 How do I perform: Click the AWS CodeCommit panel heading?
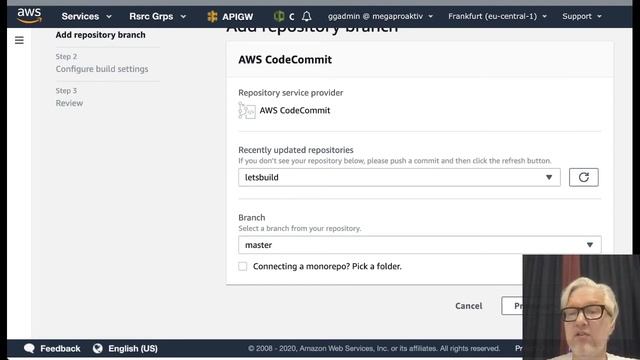285,60
